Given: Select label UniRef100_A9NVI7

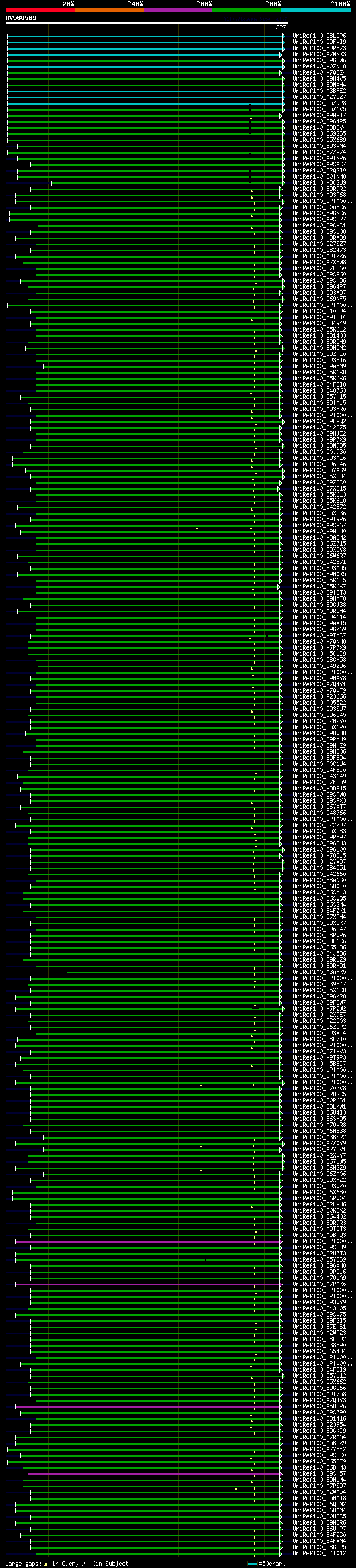Looking at the screenshot, I should point(319,115).
